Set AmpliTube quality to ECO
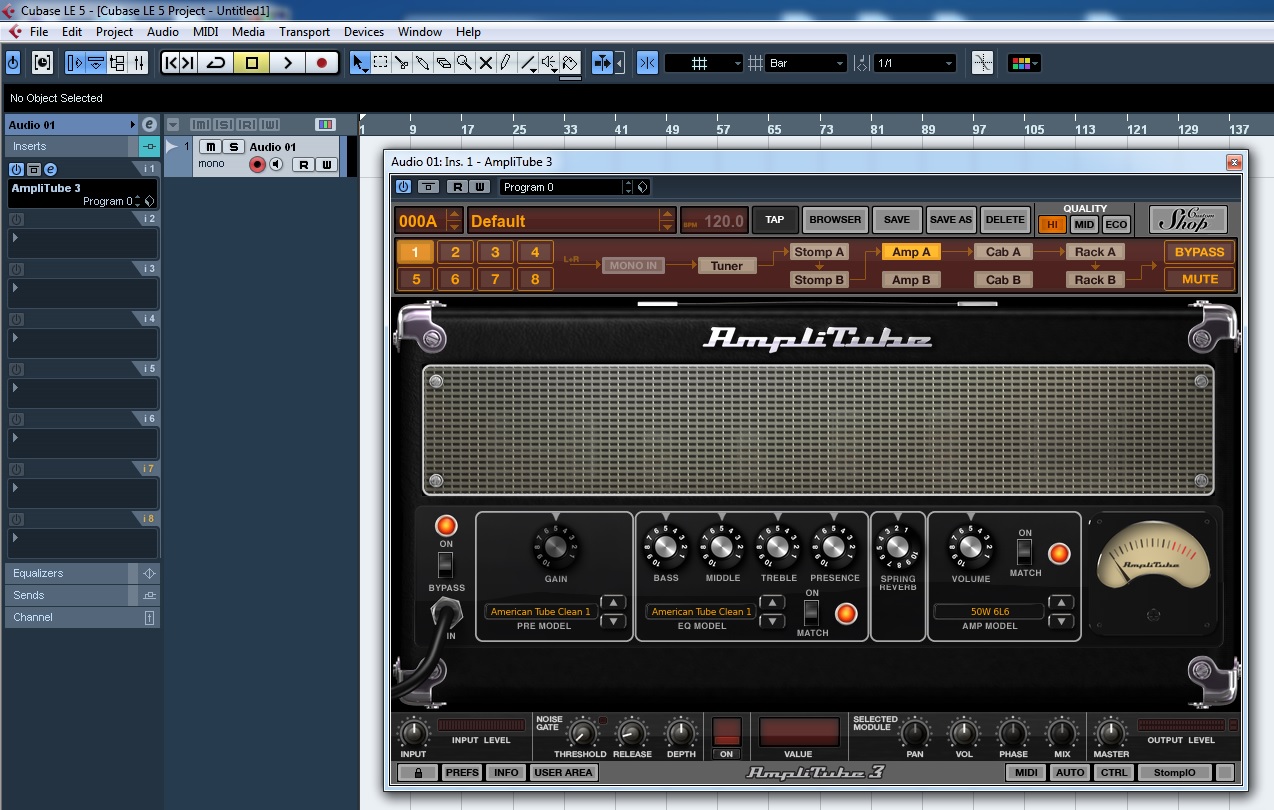 click(1116, 225)
